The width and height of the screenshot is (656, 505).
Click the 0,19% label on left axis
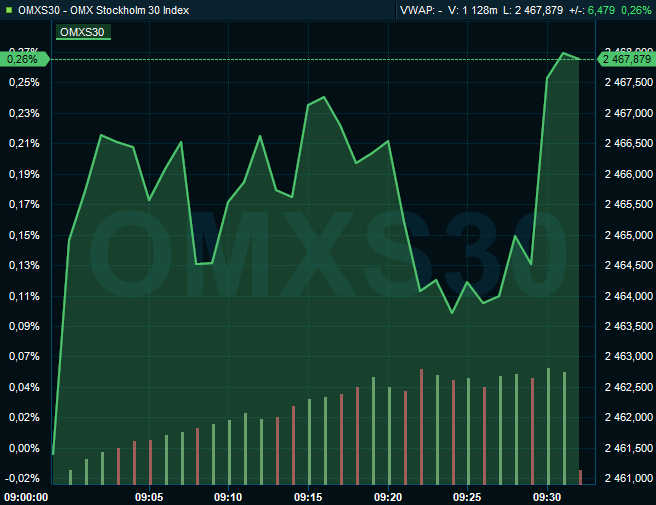[24, 174]
